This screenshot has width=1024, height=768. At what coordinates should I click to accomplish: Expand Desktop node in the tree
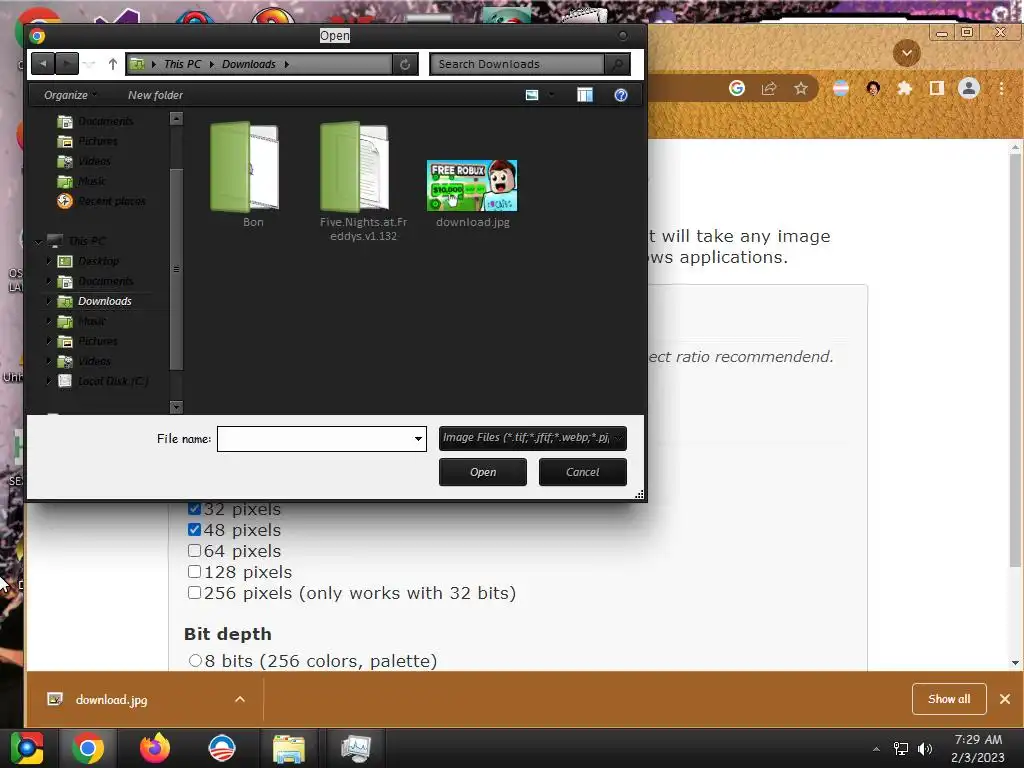(48, 261)
